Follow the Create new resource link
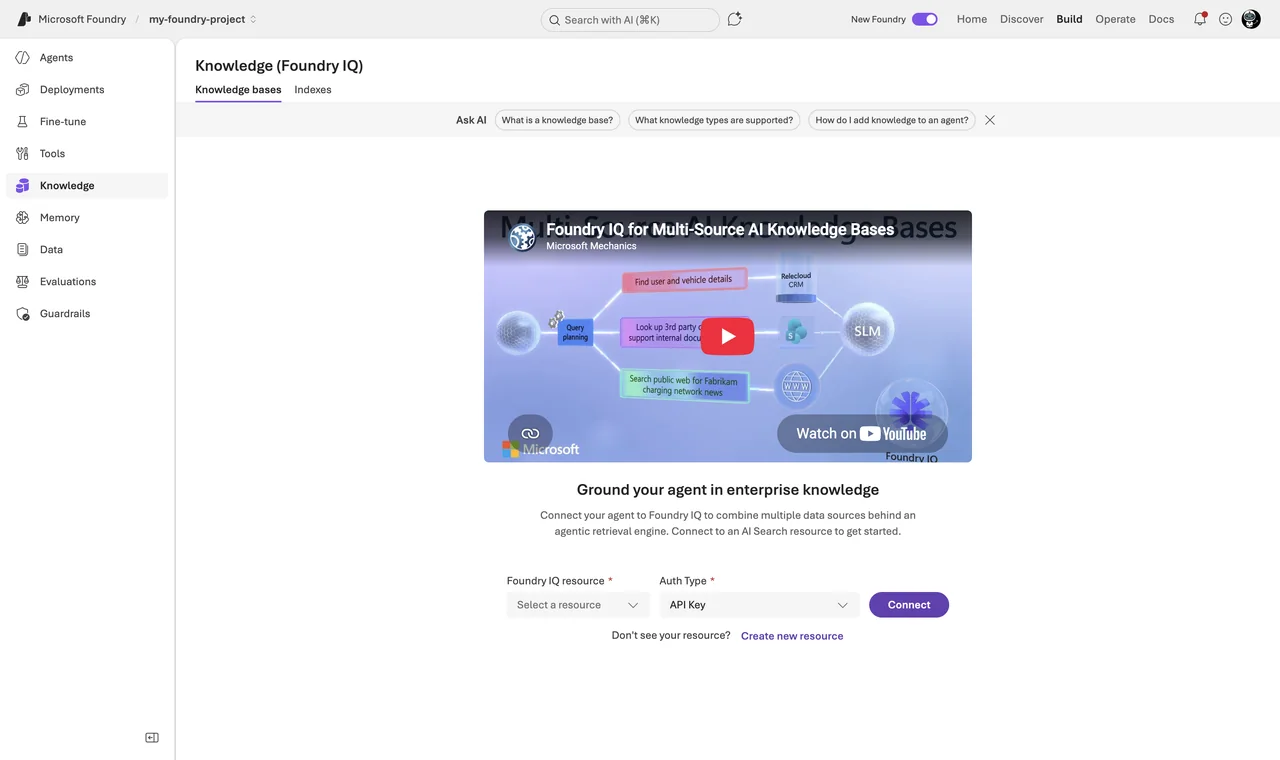This screenshot has width=1280, height=760. [x=792, y=636]
